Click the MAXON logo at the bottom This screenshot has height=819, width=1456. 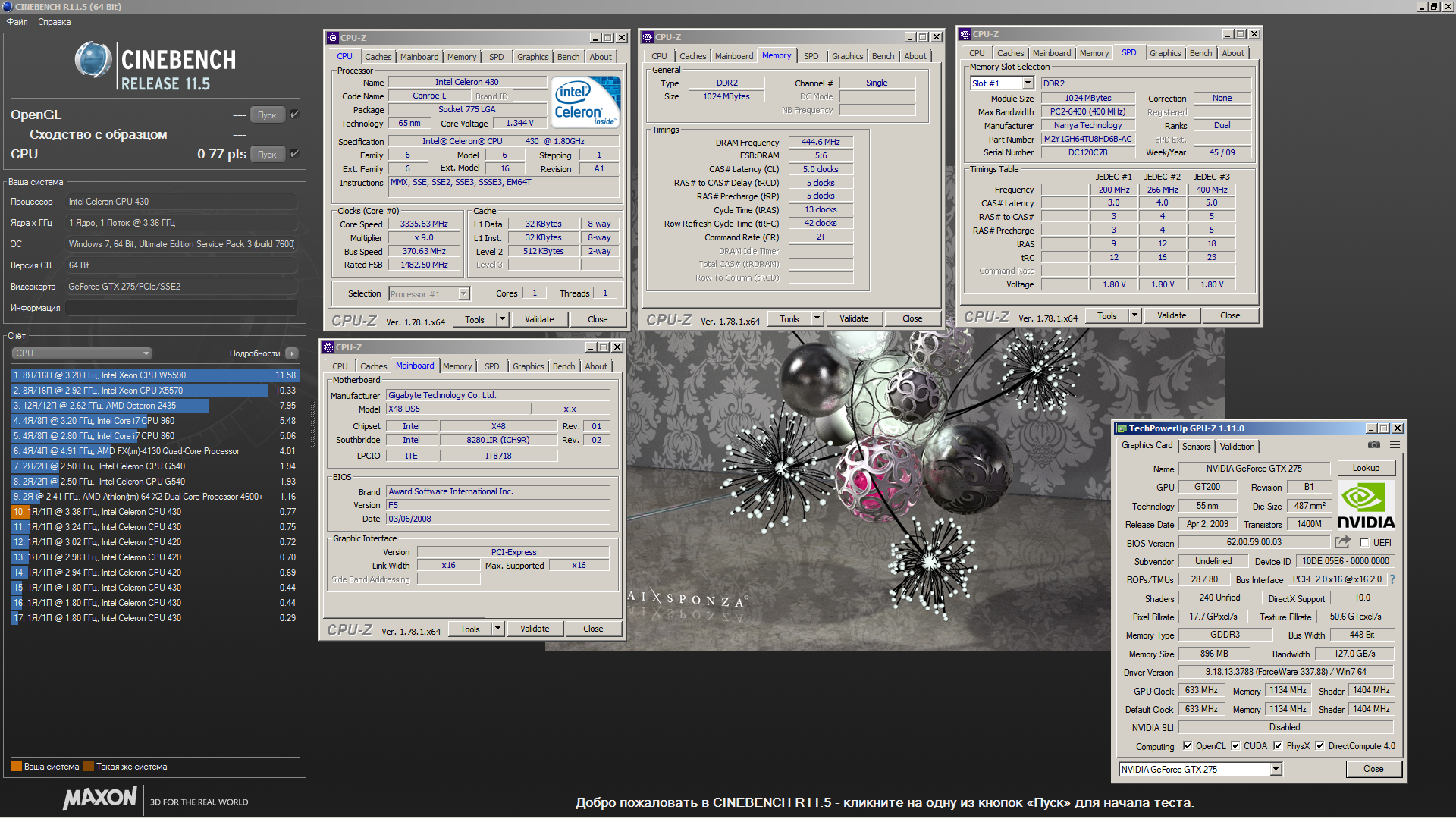pos(100,798)
